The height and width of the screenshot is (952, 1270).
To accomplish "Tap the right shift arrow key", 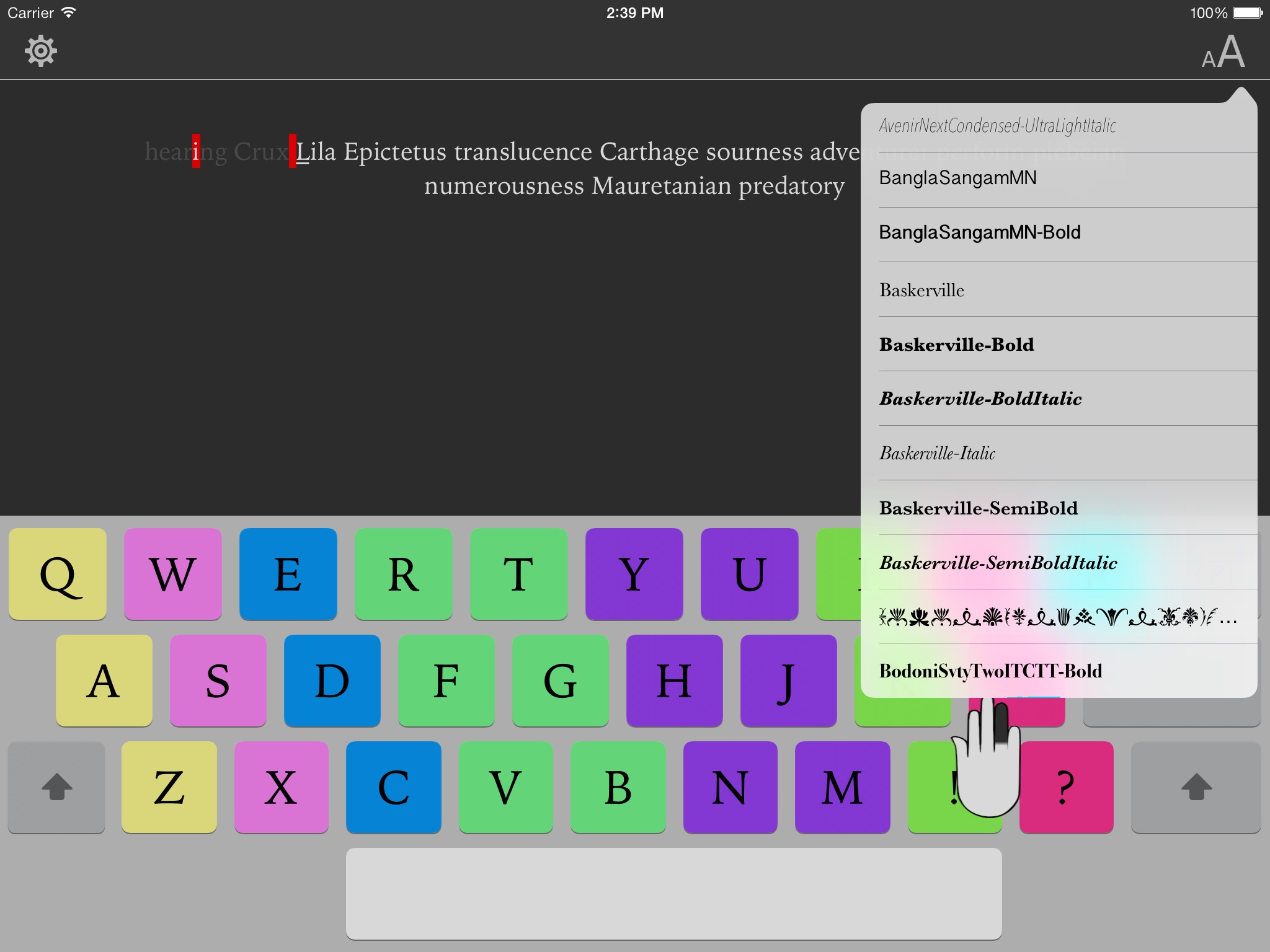I will (1196, 787).
